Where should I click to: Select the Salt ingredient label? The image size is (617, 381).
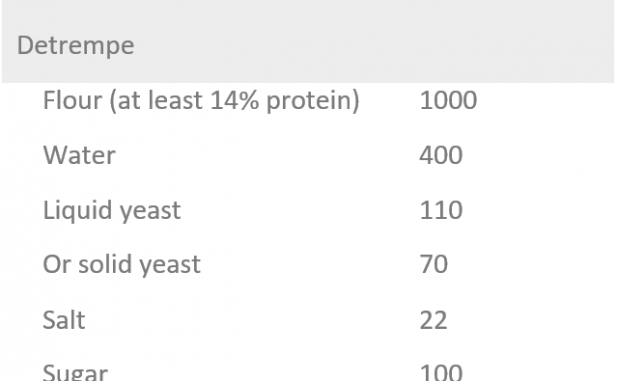click(x=64, y=320)
